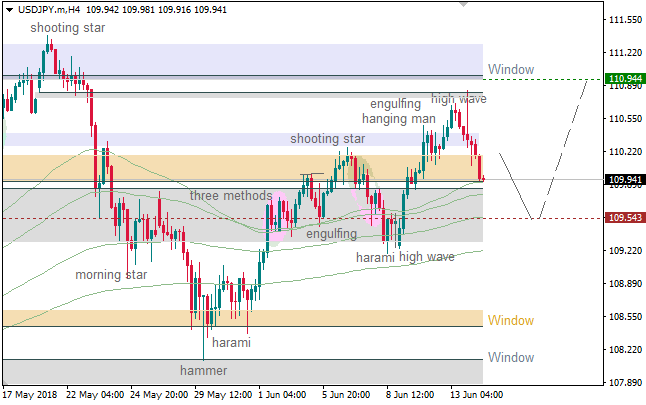The height and width of the screenshot is (405, 646).
Task: Click the green 110.944 price tag
Action: (x=625, y=78)
